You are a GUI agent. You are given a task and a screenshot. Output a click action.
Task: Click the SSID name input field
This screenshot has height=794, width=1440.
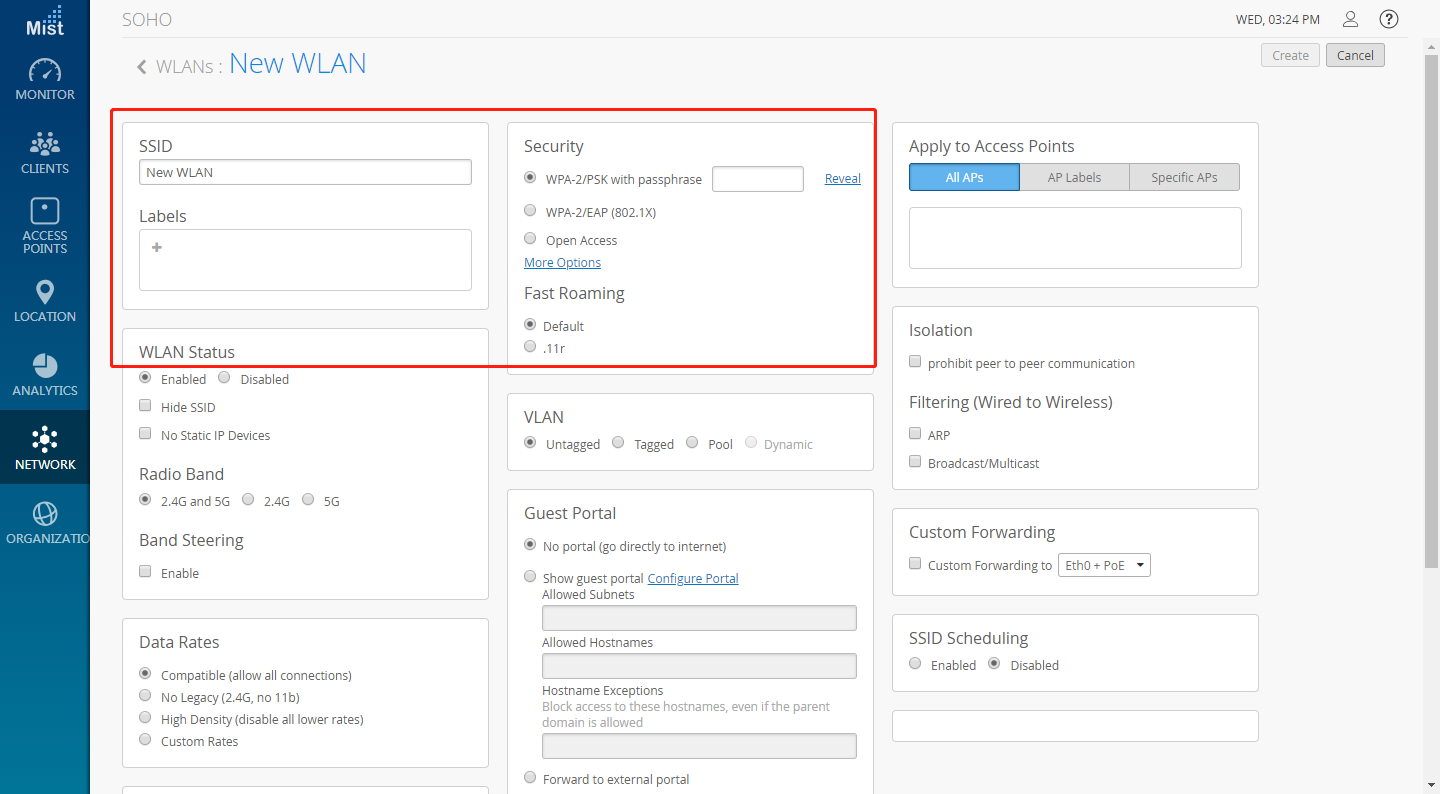click(305, 172)
